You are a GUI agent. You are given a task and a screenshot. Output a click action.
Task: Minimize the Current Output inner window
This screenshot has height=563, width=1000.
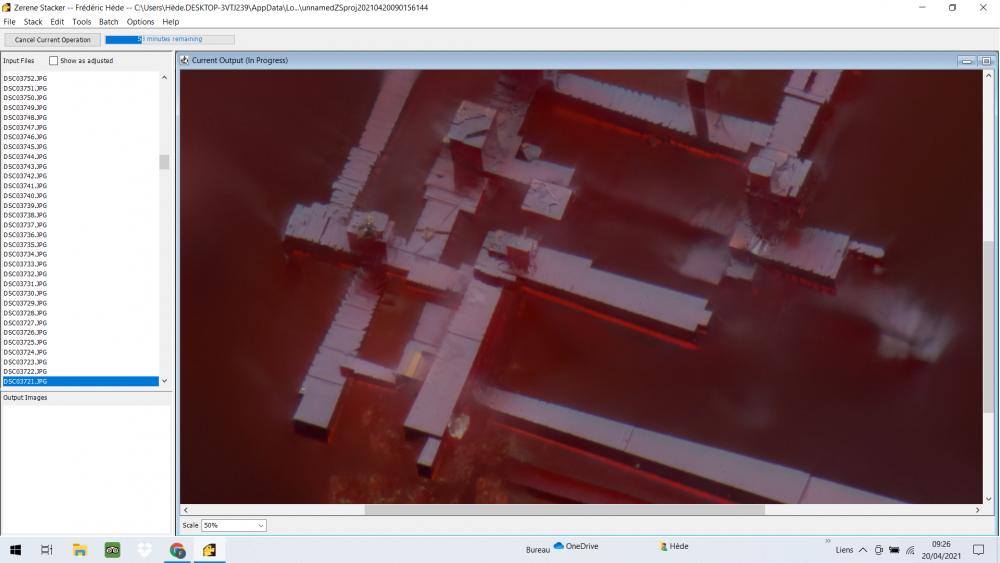click(x=967, y=61)
